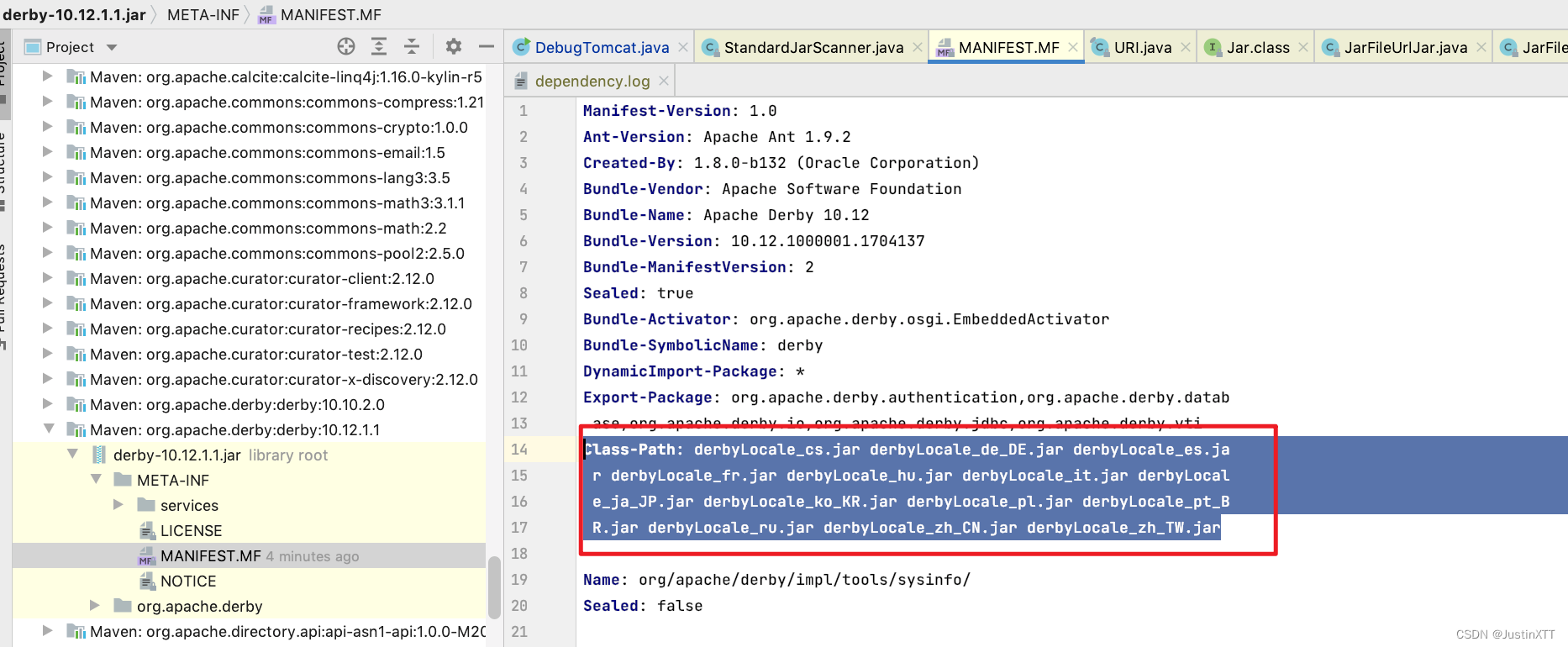The height and width of the screenshot is (647, 1568).
Task: Expand Maven commons-compress library node
Action: click(x=48, y=102)
